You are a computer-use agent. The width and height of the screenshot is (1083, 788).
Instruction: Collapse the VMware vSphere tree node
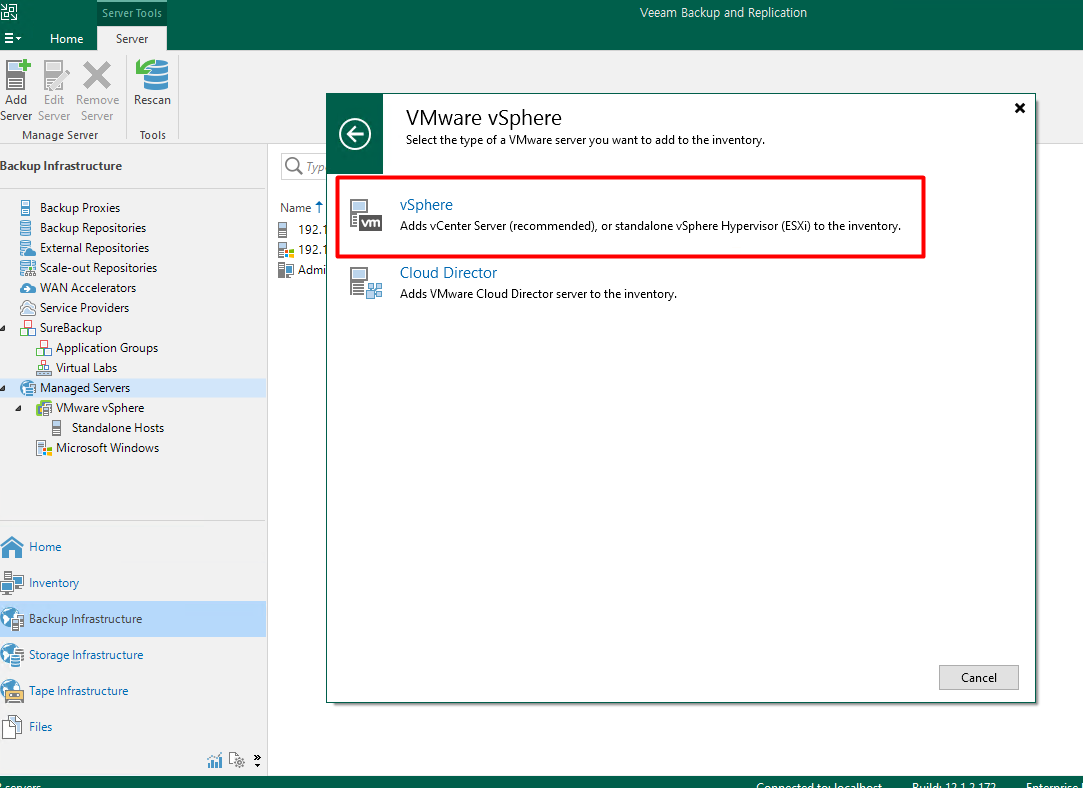coord(19,409)
